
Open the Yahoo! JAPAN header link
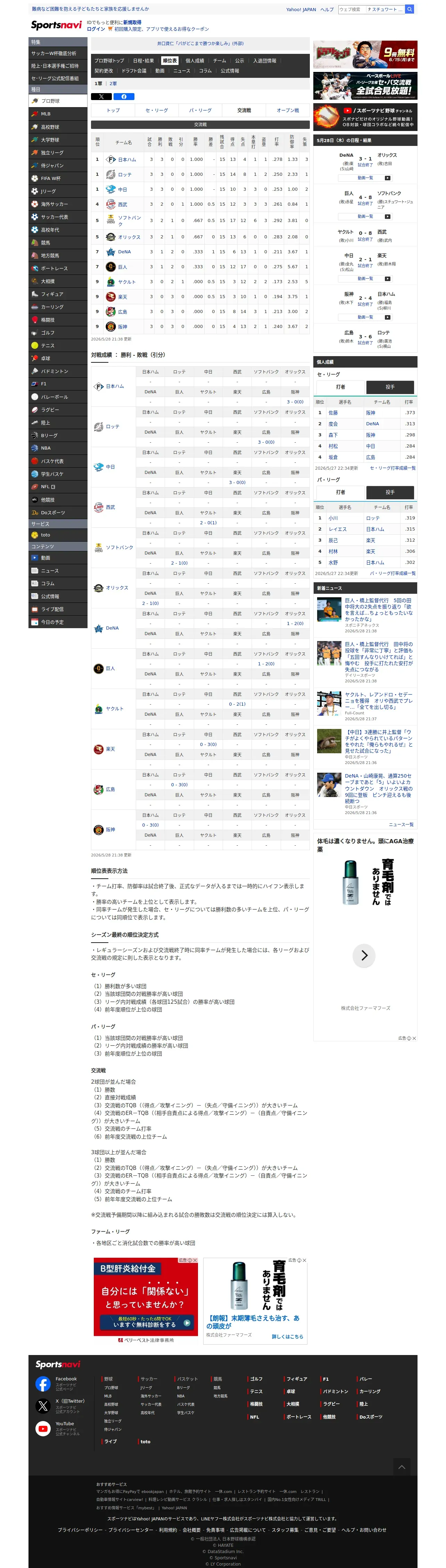click(x=301, y=10)
